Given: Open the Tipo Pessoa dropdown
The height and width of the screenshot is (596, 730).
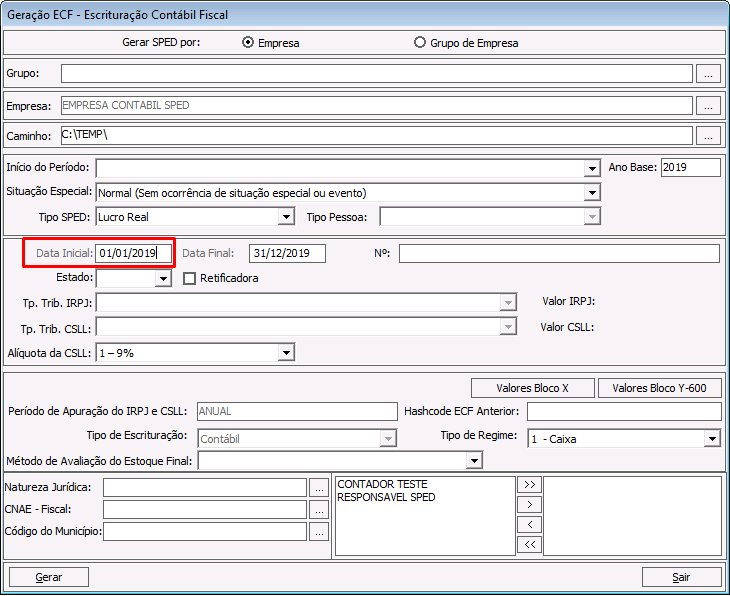Looking at the screenshot, I should click(x=592, y=217).
